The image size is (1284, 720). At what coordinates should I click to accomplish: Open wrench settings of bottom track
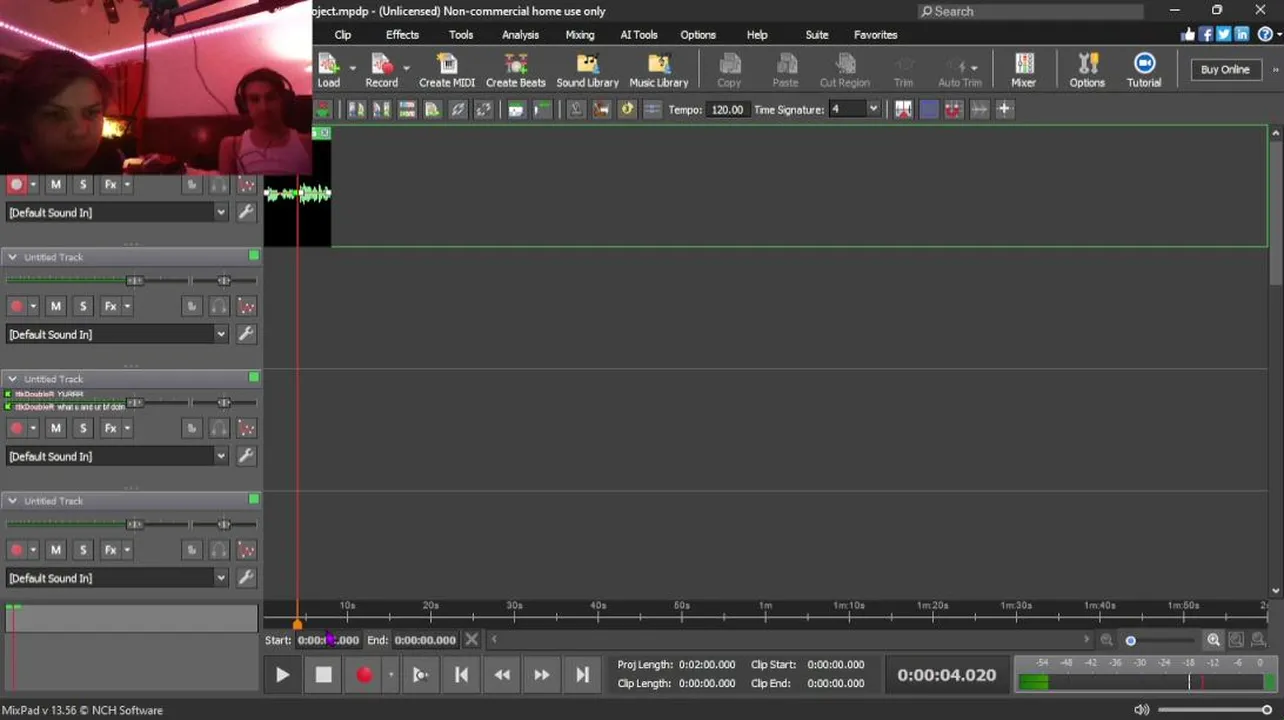(x=245, y=577)
